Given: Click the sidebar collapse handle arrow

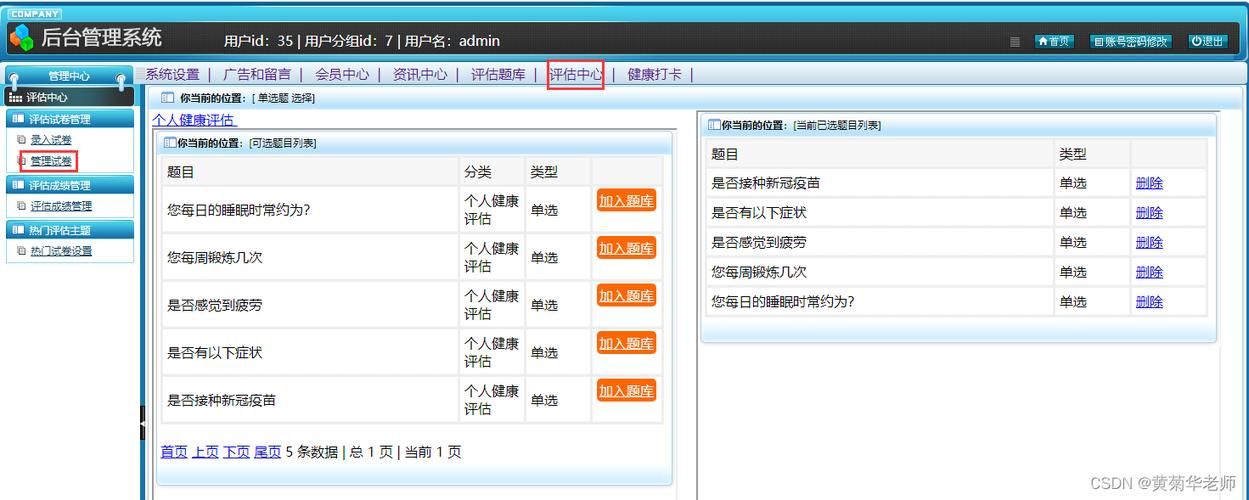Looking at the screenshot, I should tap(142, 423).
